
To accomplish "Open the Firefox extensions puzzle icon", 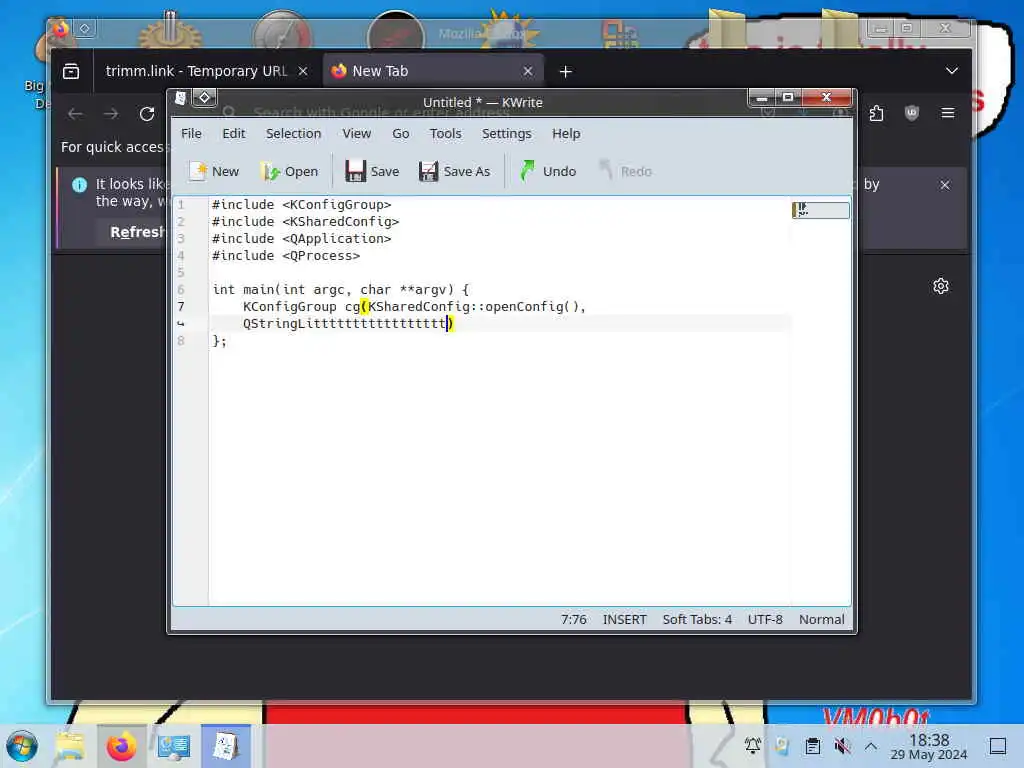I will (876, 113).
